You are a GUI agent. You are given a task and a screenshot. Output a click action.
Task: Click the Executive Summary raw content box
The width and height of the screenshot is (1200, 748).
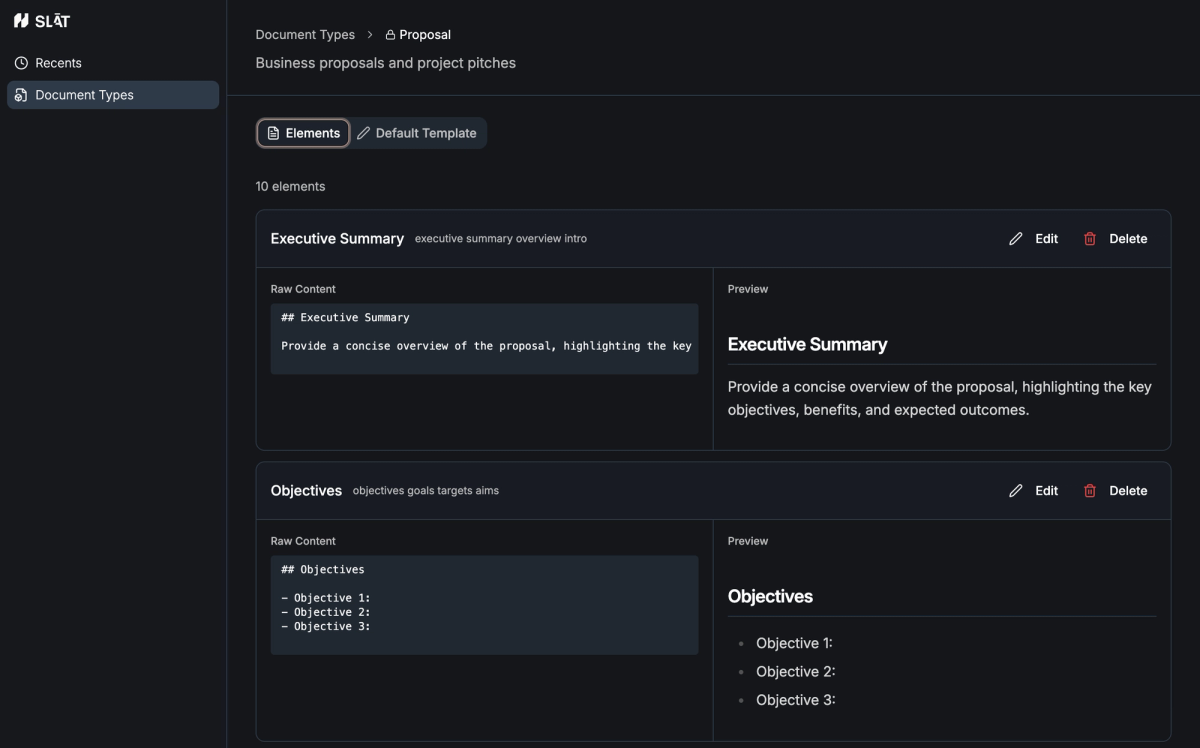(x=484, y=339)
